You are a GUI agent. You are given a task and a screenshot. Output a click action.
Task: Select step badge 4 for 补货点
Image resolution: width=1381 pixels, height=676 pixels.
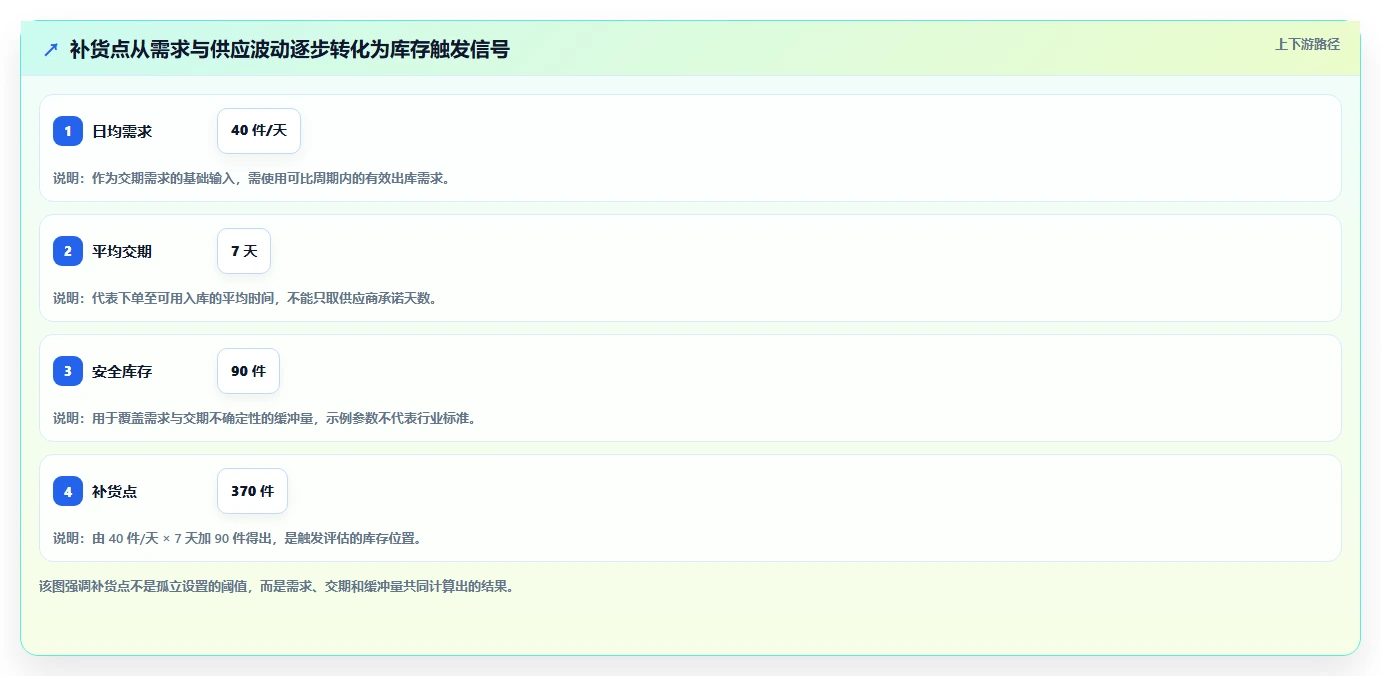click(68, 491)
